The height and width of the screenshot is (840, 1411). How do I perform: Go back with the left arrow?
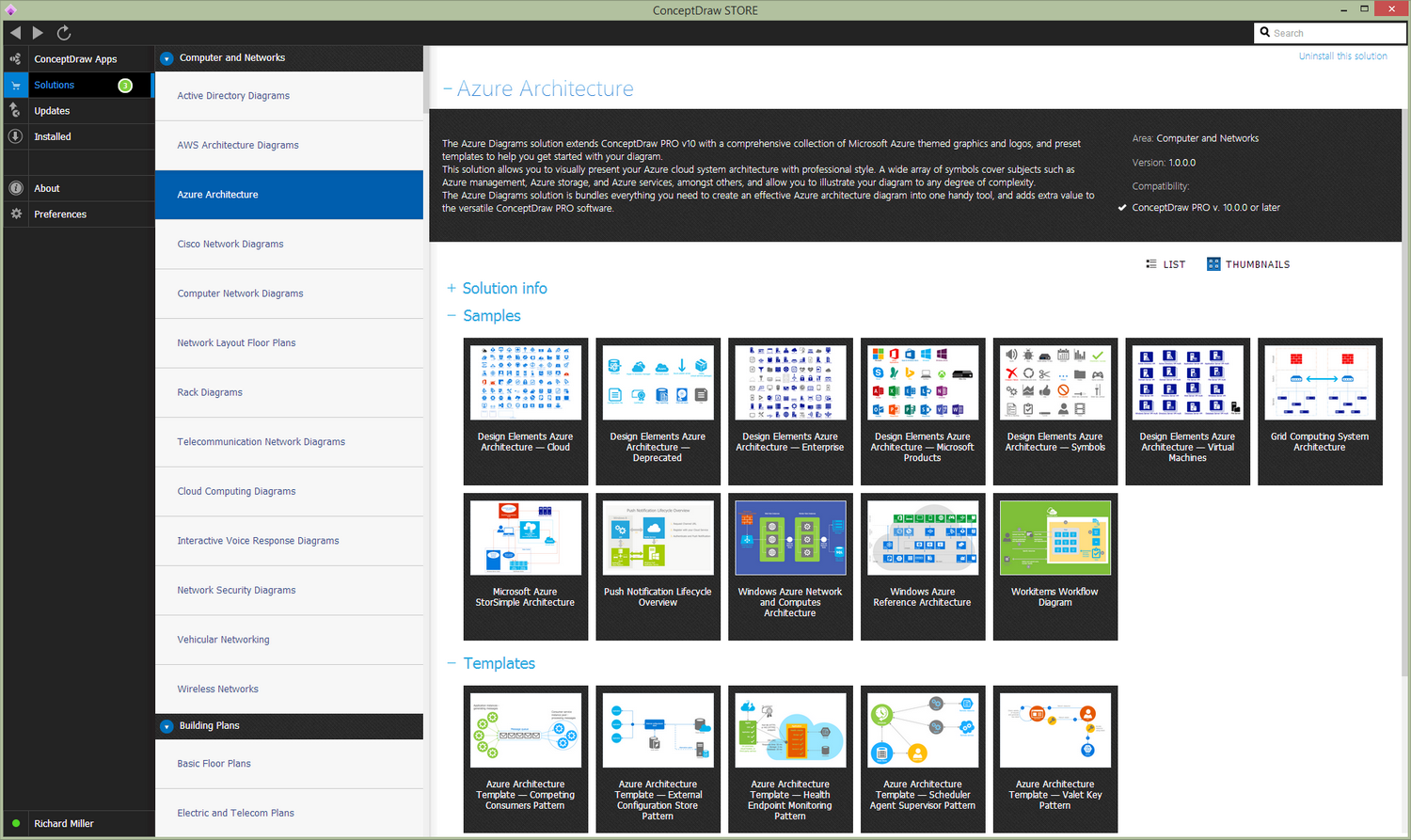point(15,33)
